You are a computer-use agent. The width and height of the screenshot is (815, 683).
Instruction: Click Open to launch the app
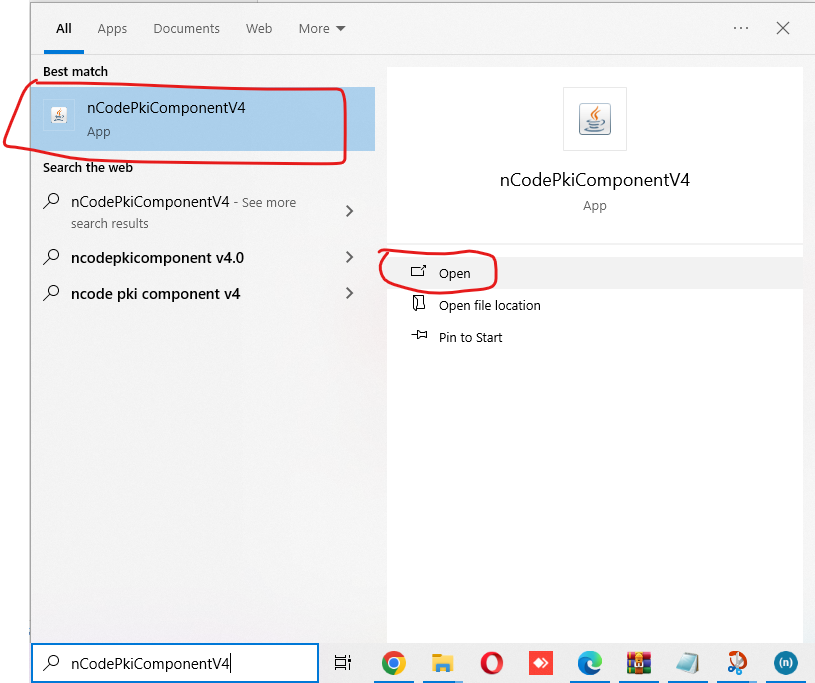pos(595,273)
